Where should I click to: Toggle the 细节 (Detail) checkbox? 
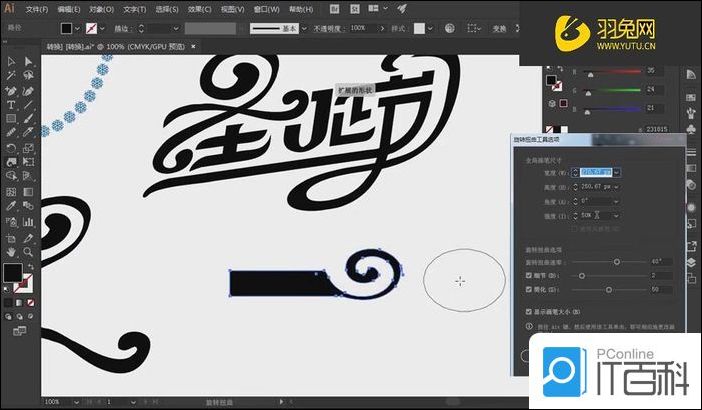pos(529,275)
